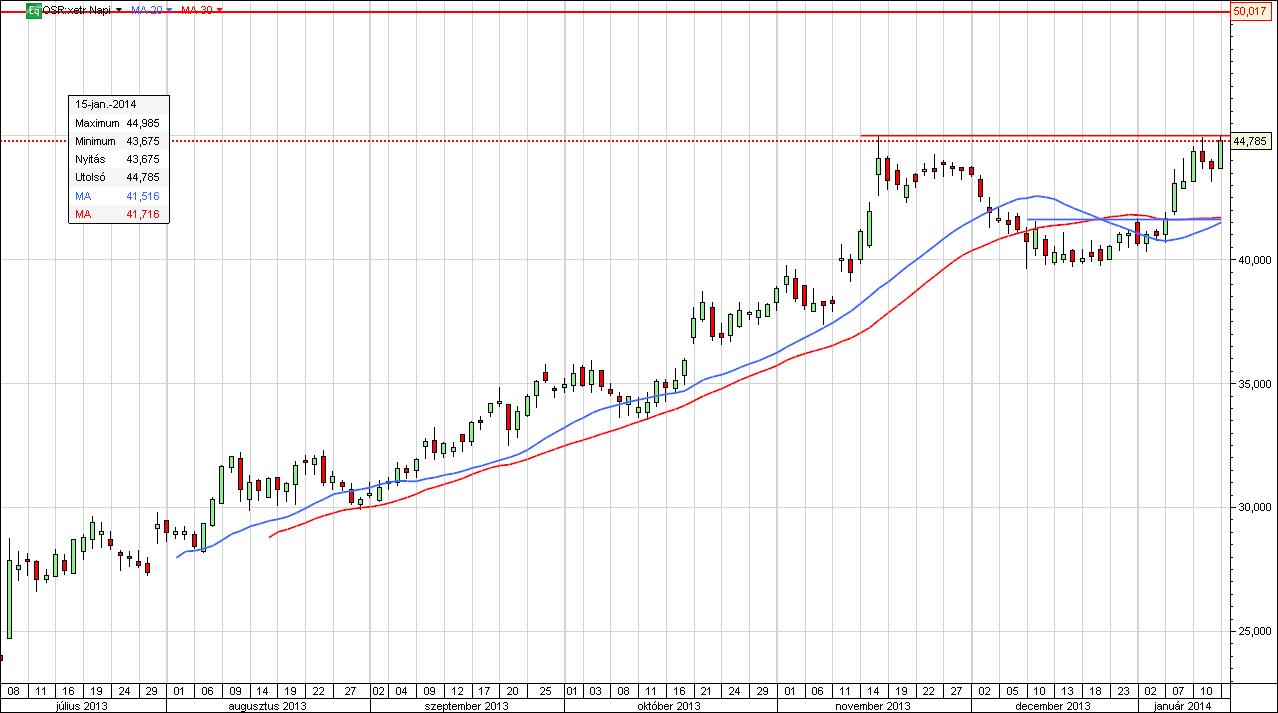Click the július 2013 month label
The image size is (1278, 713).
[82, 705]
